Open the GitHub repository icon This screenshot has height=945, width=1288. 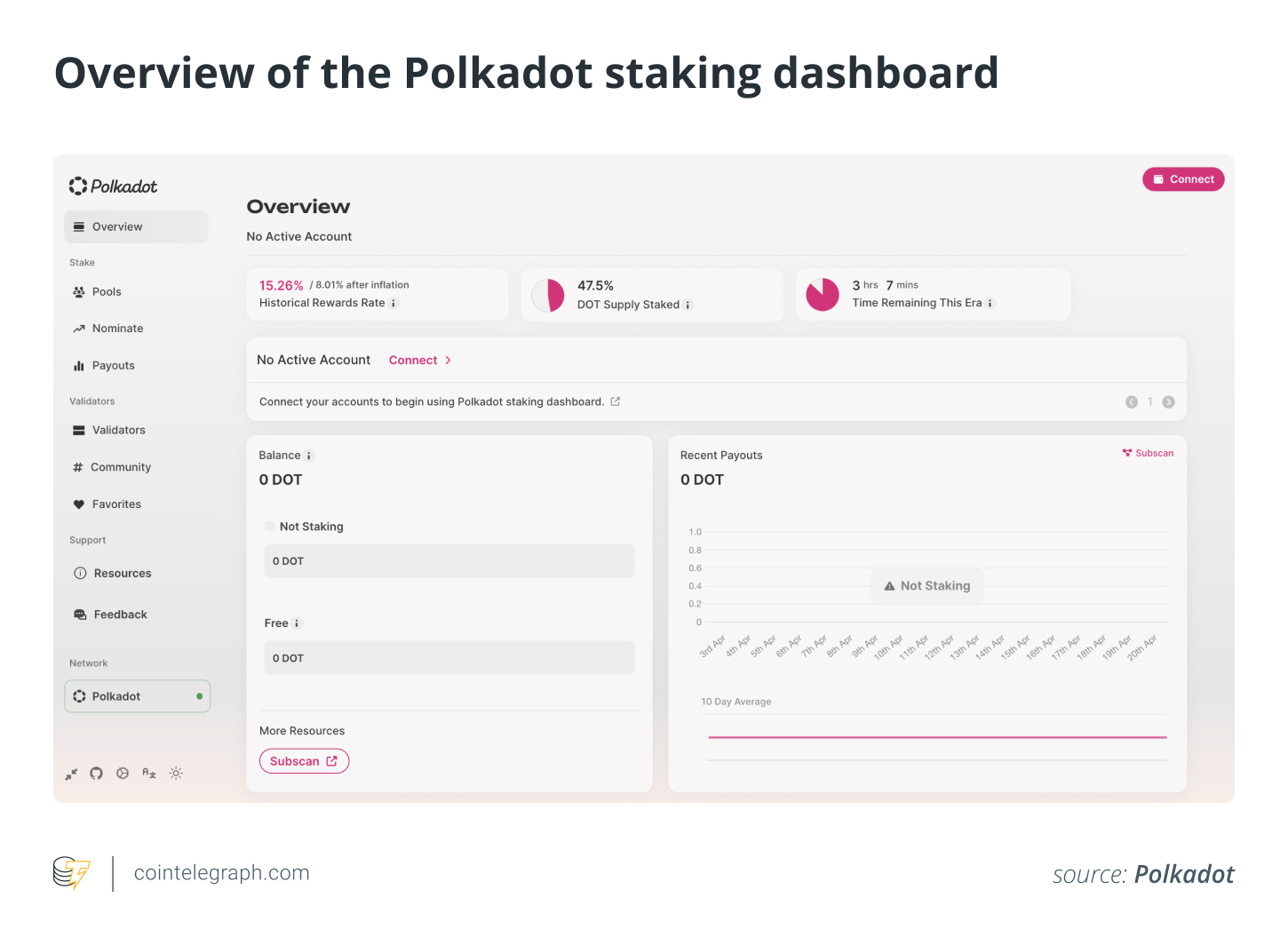pyautogui.click(x=97, y=774)
